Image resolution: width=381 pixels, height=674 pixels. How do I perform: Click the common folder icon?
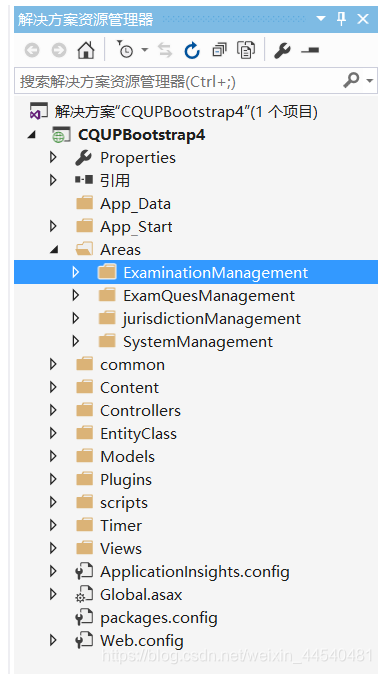(84, 364)
